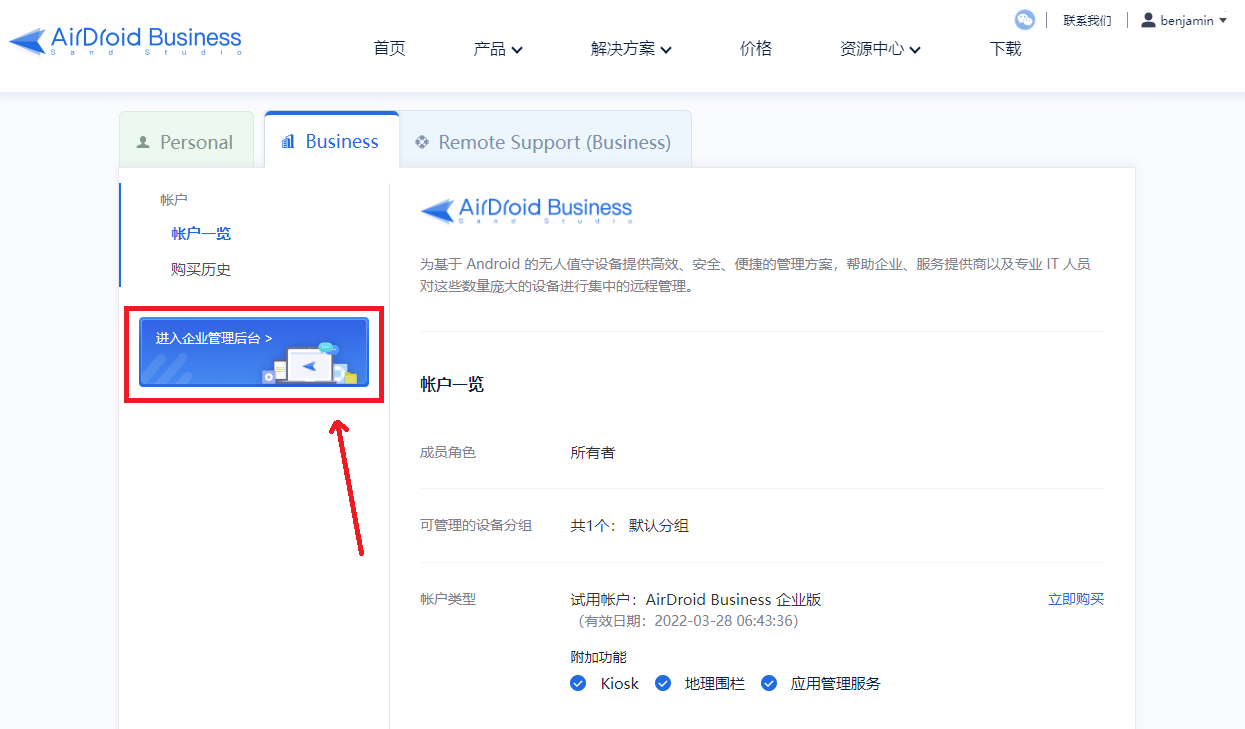Expand the 产品 dropdown menu

(498, 48)
